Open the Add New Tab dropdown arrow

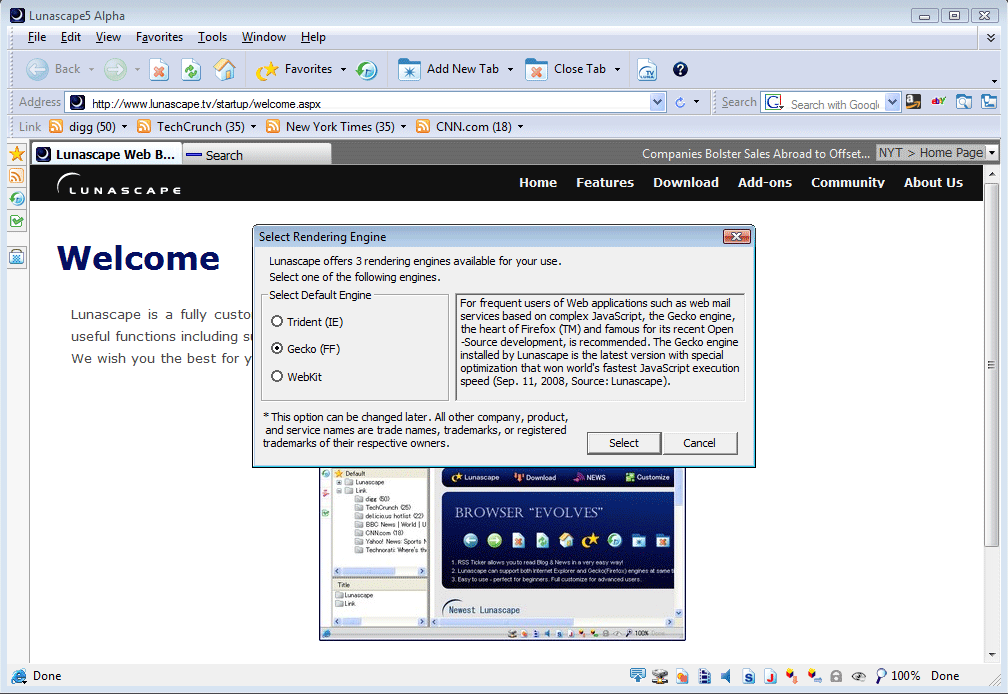[510, 70]
